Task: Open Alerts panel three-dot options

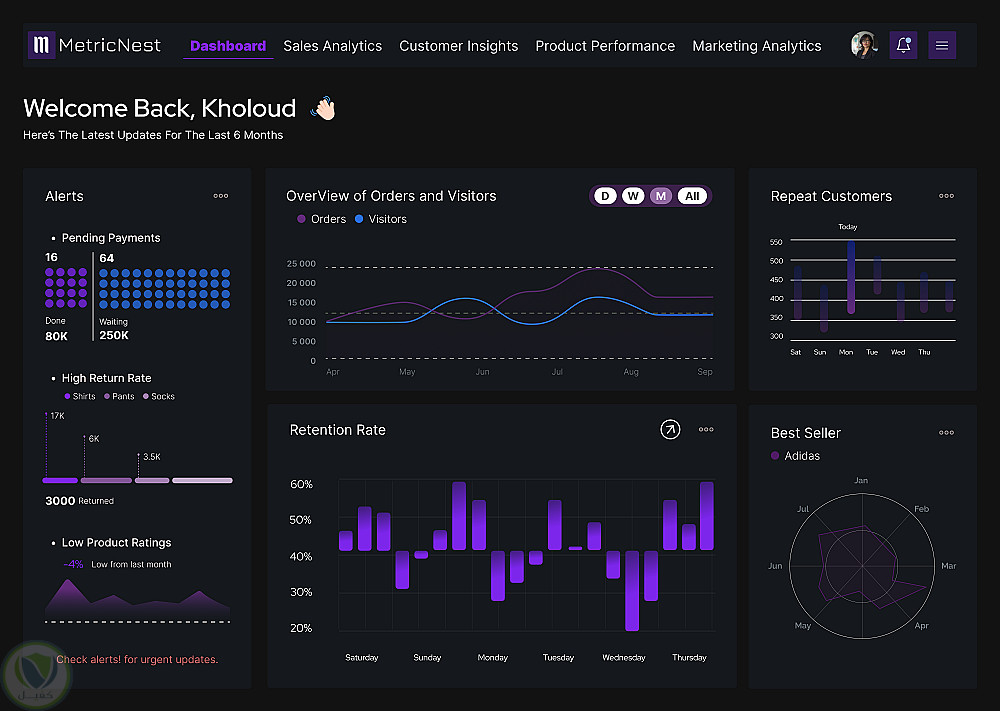Action: coord(221,196)
